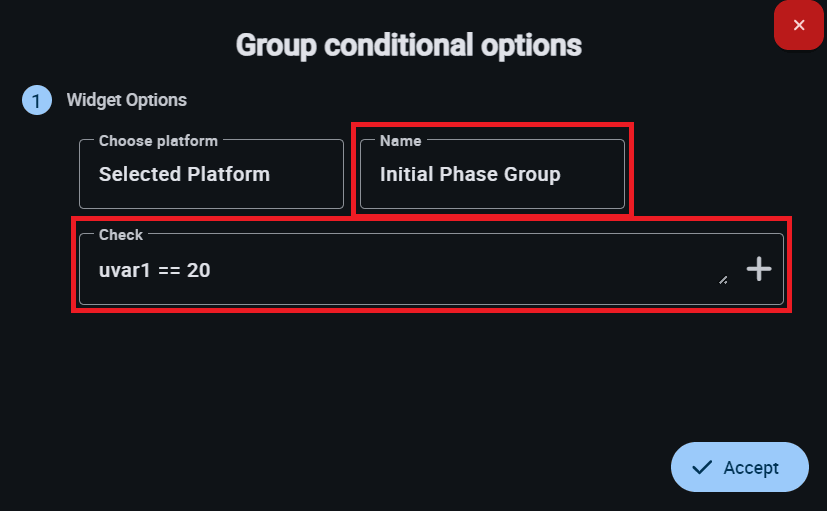827x511 pixels.
Task: Click the 'Choose platform' field label
Action: (158, 141)
